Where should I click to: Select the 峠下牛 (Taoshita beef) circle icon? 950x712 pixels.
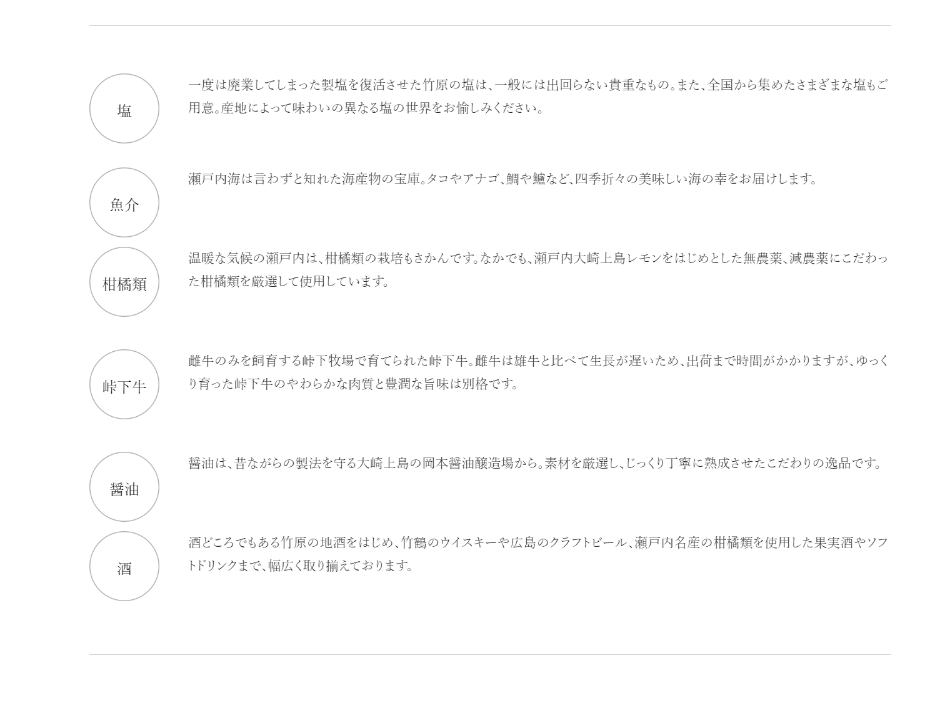[x=124, y=385]
